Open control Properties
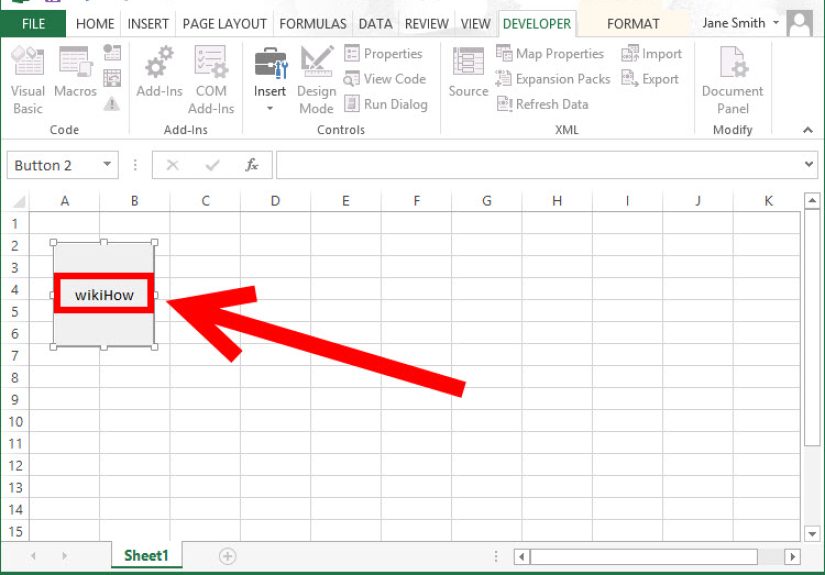The image size is (825, 575). click(x=383, y=54)
